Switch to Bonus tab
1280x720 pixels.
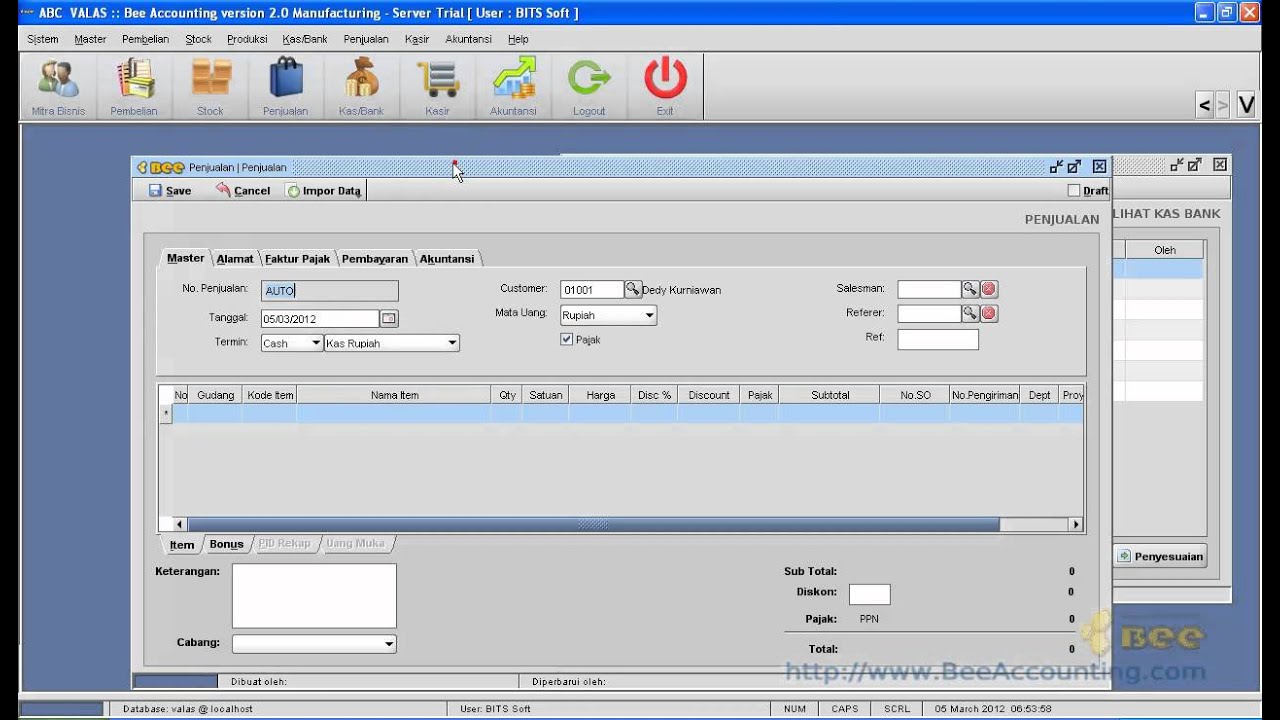(226, 544)
